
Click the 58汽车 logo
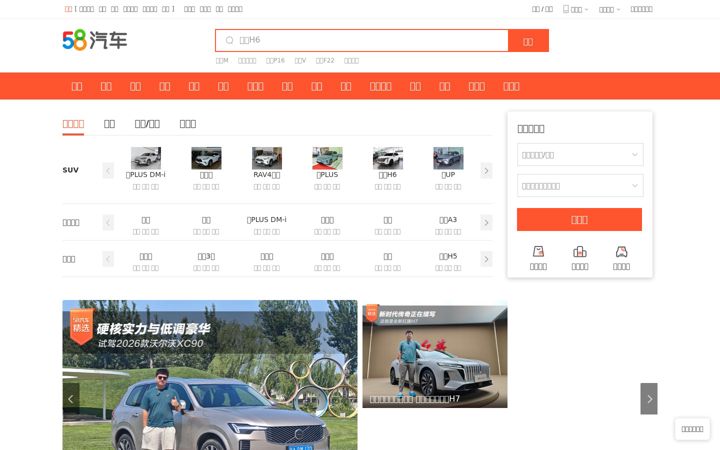(95, 40)
